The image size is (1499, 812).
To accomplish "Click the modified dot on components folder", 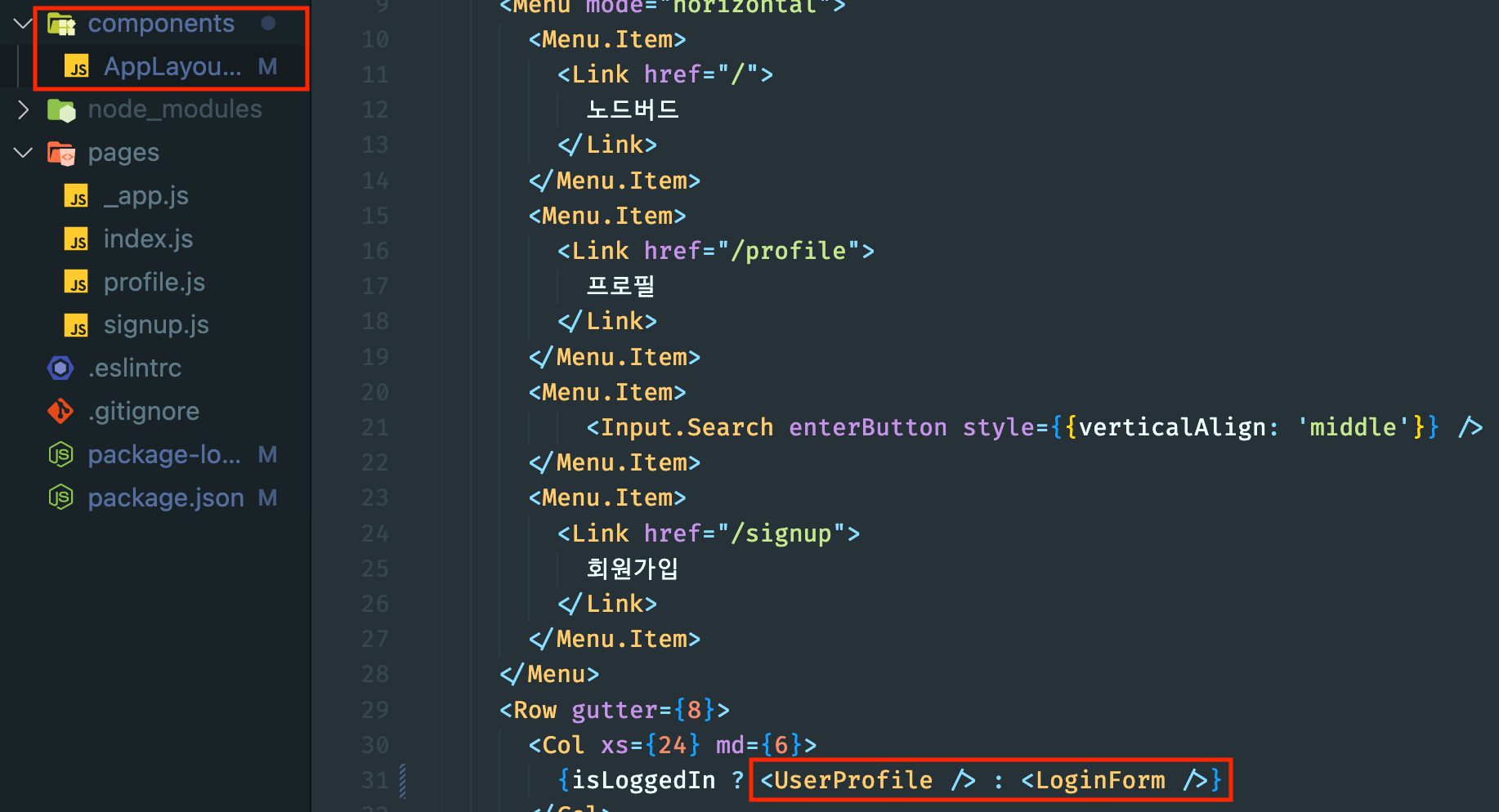I will (x=268, y=24).
